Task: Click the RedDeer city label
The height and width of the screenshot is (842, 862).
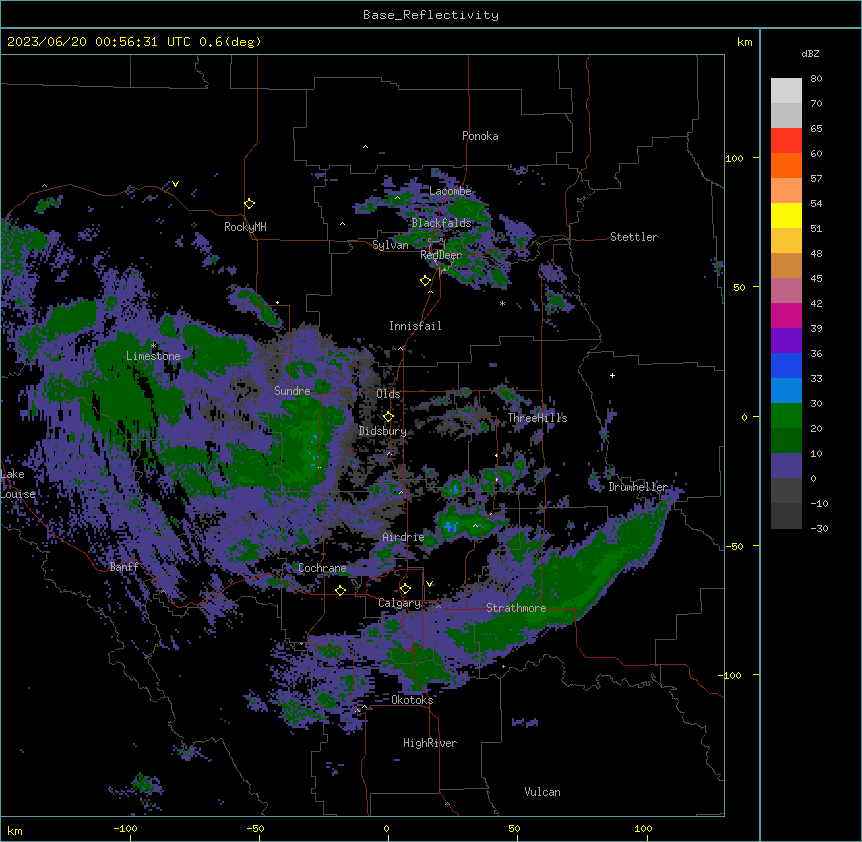Action: coord(441,255)
